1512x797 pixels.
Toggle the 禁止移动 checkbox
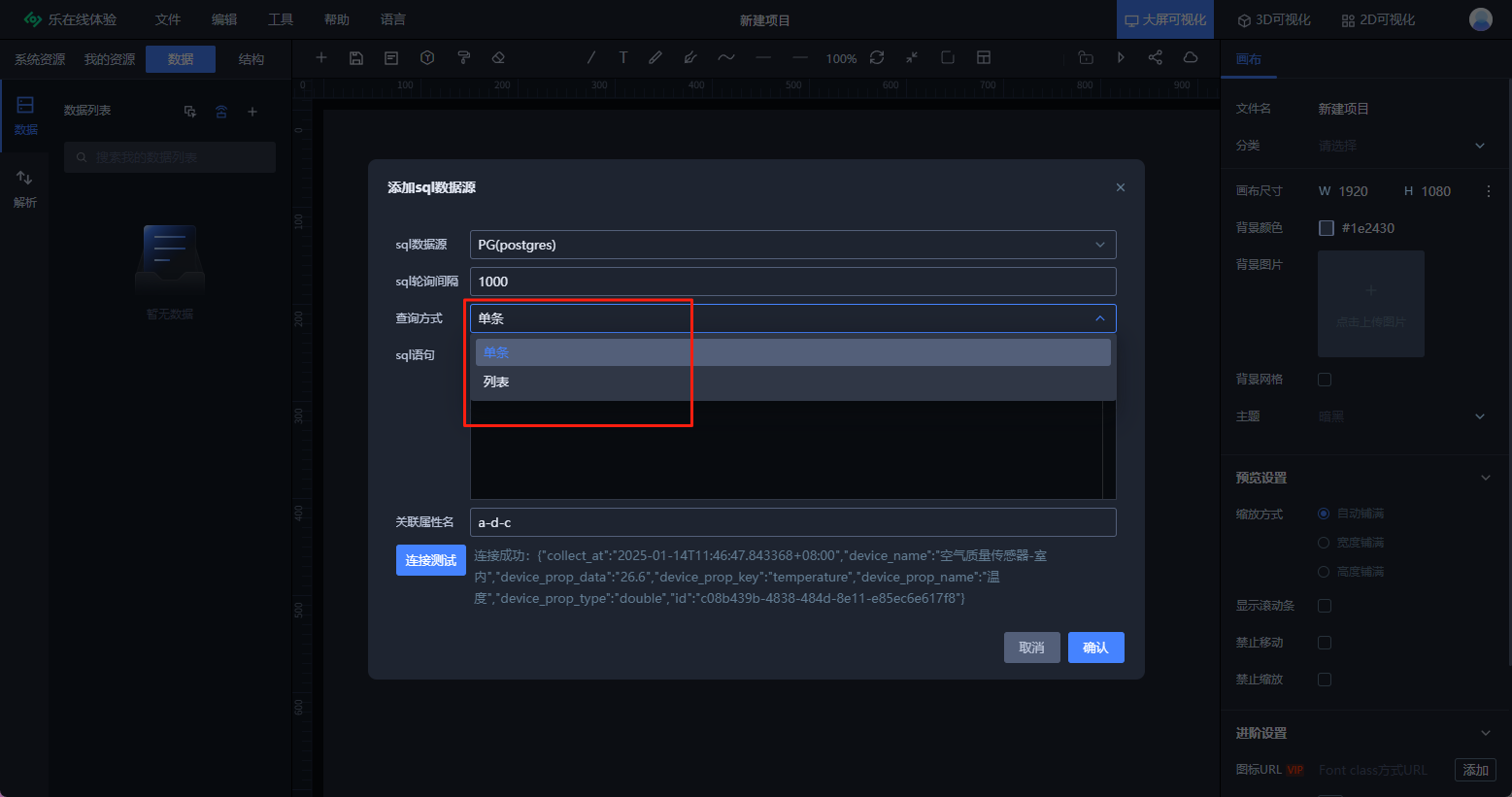pos(1325,643)
